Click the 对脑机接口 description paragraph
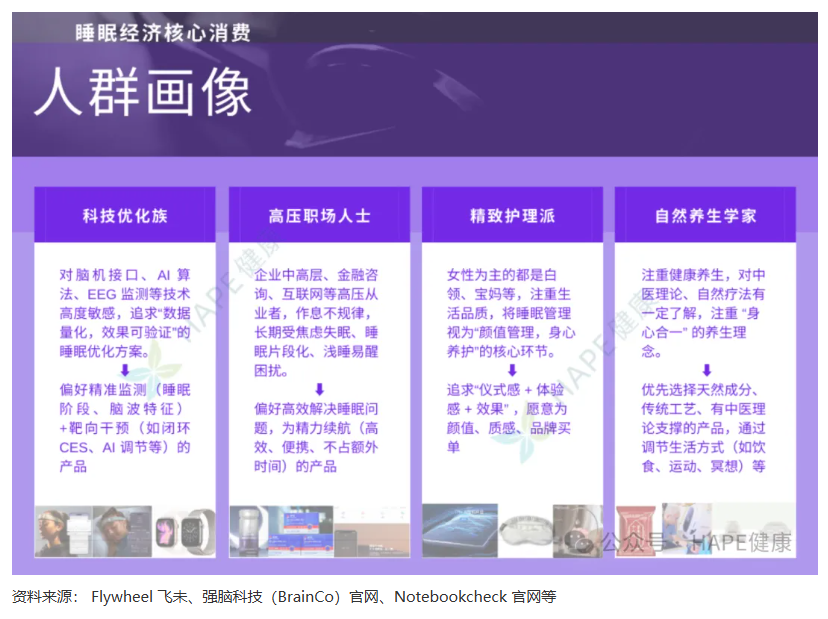 pyautogui.click(x=125, y=312)
